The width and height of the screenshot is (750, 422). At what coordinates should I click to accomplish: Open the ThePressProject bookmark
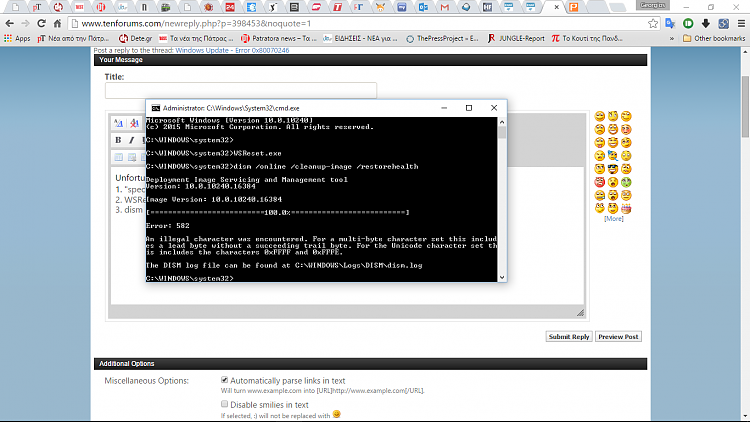442,38
